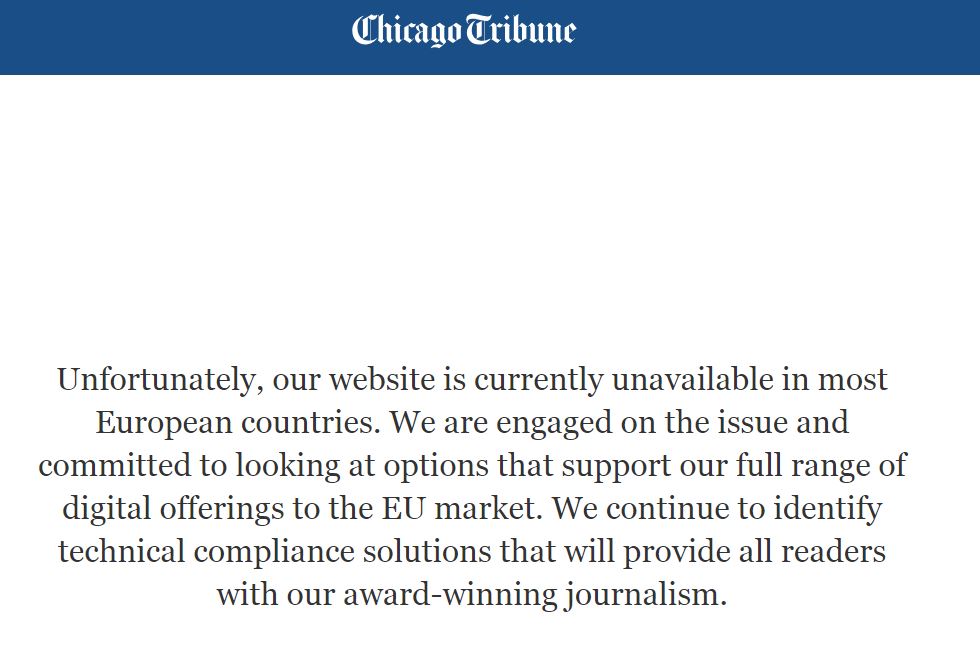Screen dimensions: 980x669
Task: Click the word "website" in the notice
Action: (x=382, y=380)
